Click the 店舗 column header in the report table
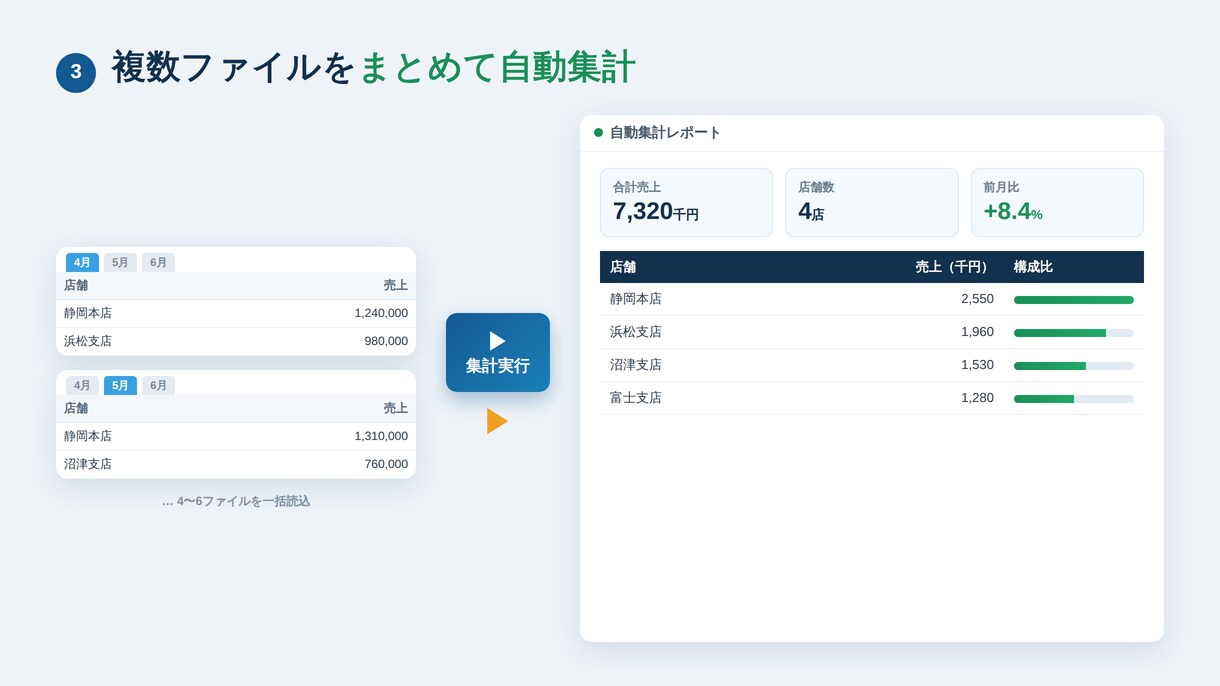This screenshot has width=1220, height=686. [x=623, y=267]
